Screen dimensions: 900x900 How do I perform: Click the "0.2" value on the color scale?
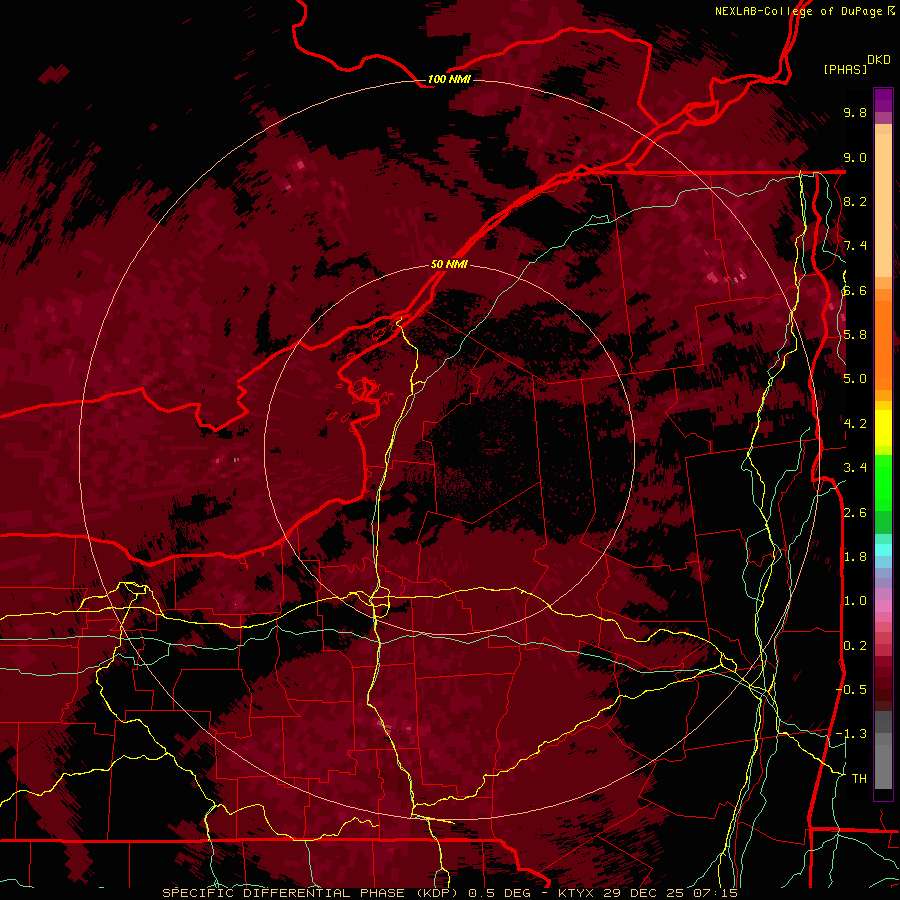855,646
